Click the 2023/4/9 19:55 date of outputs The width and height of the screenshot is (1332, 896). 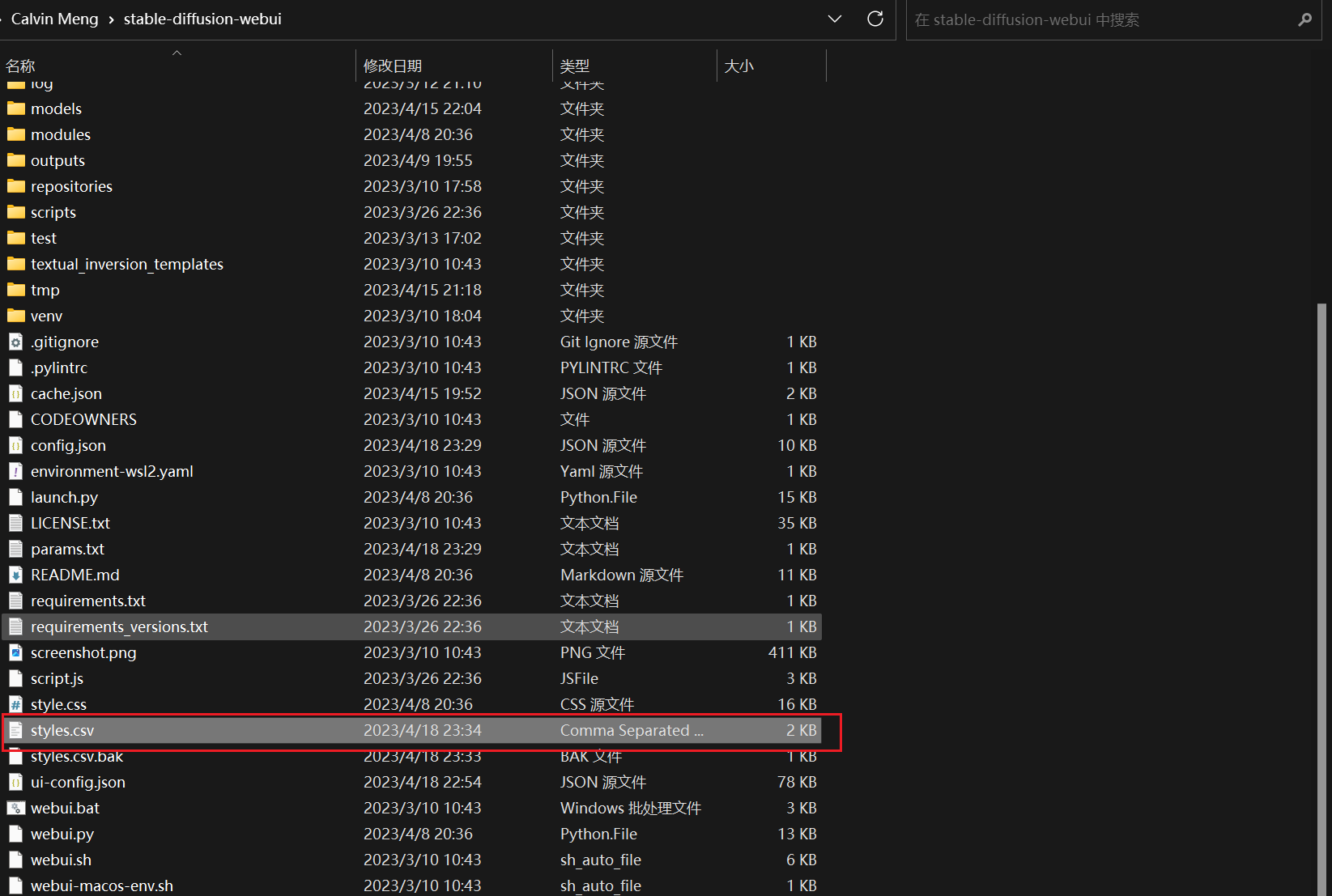(418, 160)
